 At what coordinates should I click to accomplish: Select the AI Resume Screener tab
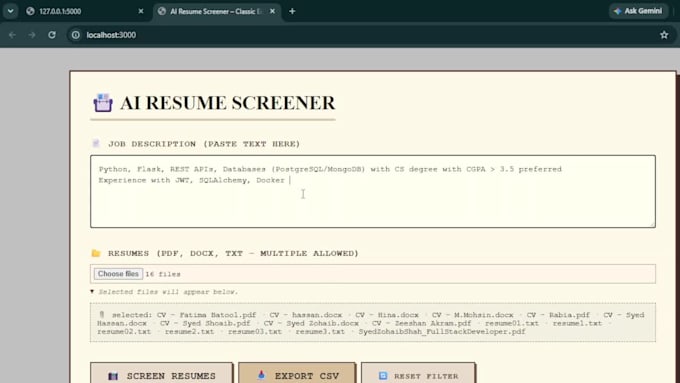(217, 11)
